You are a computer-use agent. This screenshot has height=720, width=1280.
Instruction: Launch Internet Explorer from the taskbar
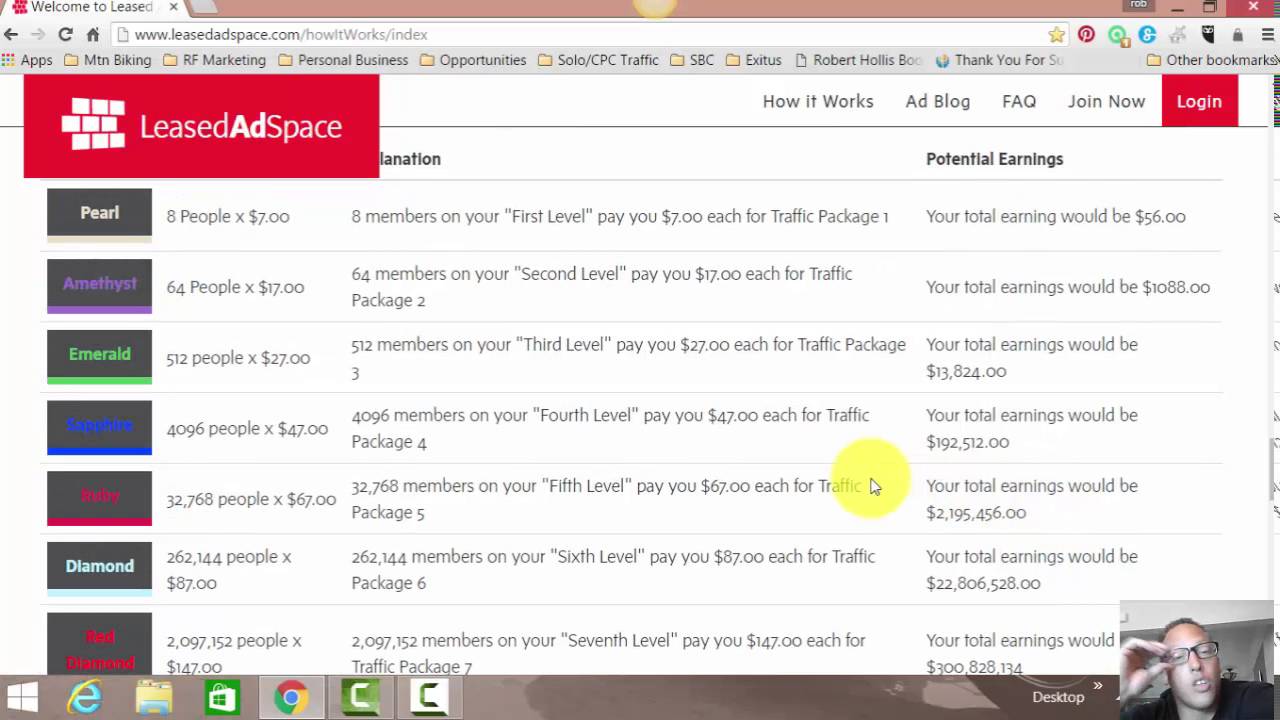(86, 697)
